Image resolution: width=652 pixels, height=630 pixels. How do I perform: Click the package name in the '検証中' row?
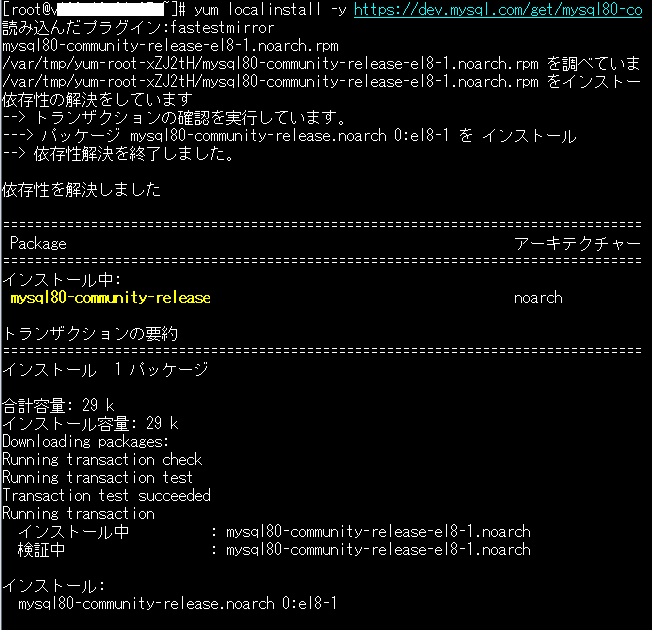pyautogui.click(x=378, y=550)
